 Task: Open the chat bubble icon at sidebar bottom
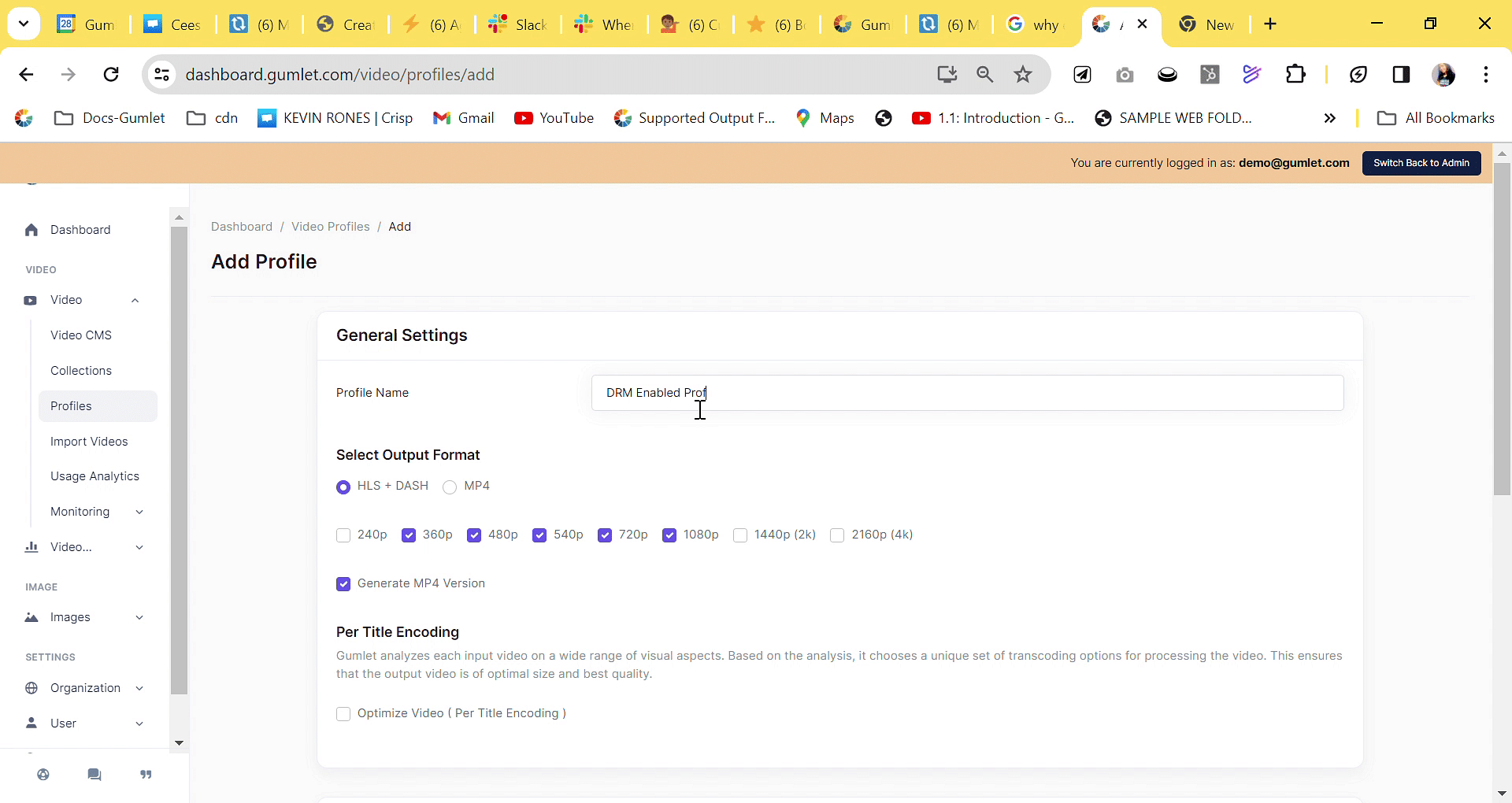click(94, 775)
